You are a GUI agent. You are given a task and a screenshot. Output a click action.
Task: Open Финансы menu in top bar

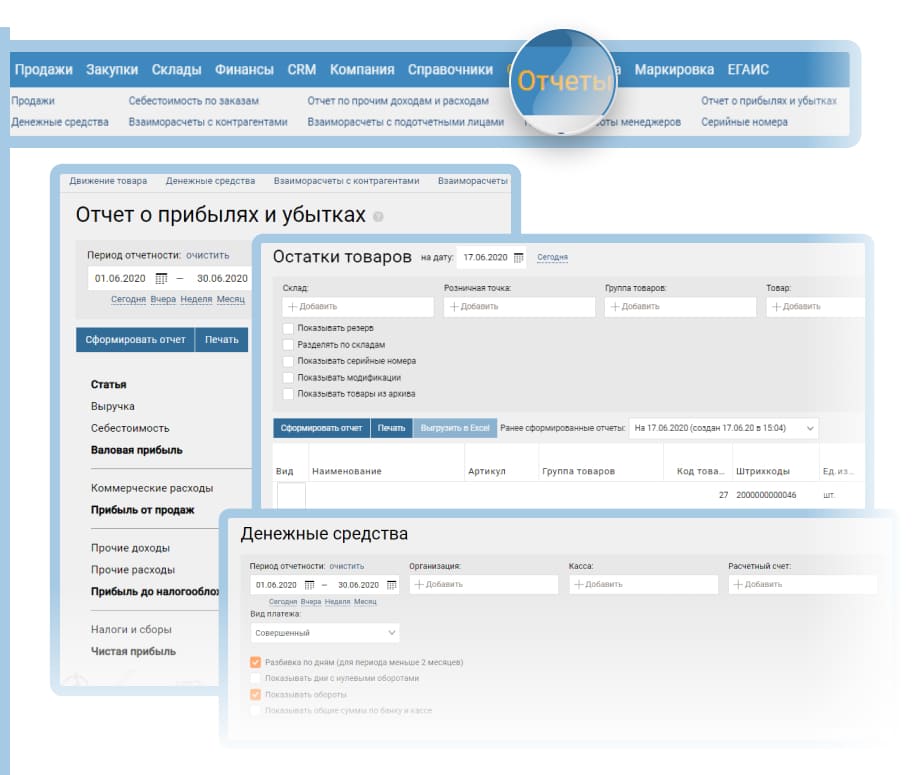tap(244, 70)
